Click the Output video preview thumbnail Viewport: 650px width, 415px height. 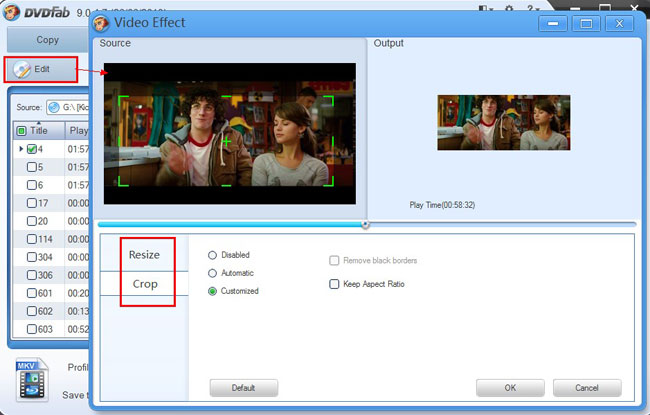504,123
